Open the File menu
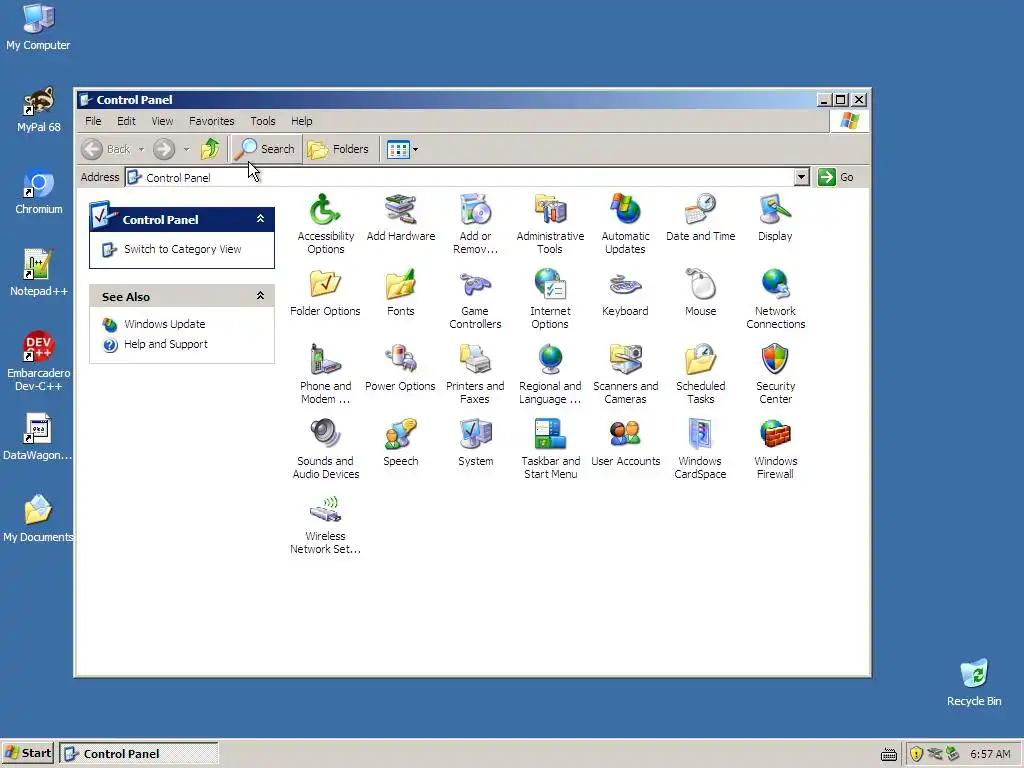The image size is (1024, 768). pos(93,121)
